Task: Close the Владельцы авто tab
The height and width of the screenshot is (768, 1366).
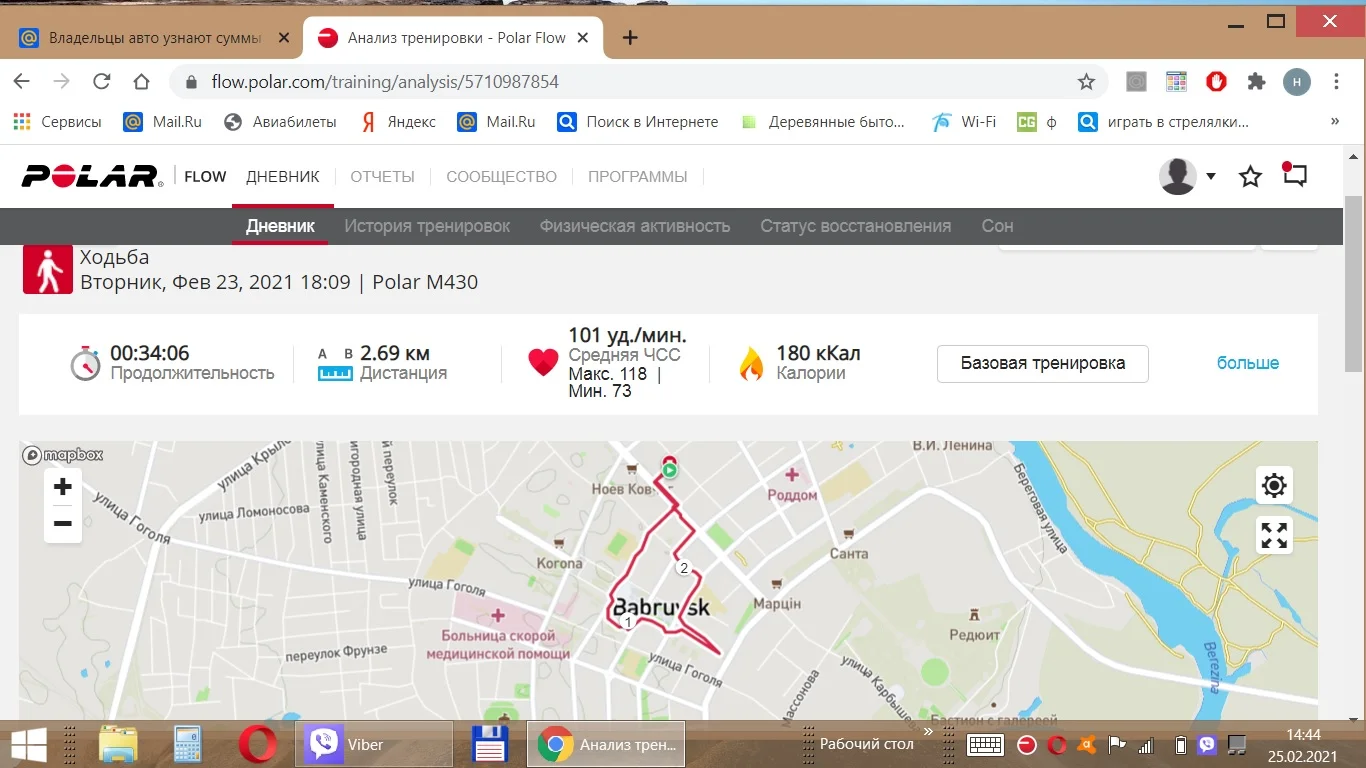Action: click(284, 38)
